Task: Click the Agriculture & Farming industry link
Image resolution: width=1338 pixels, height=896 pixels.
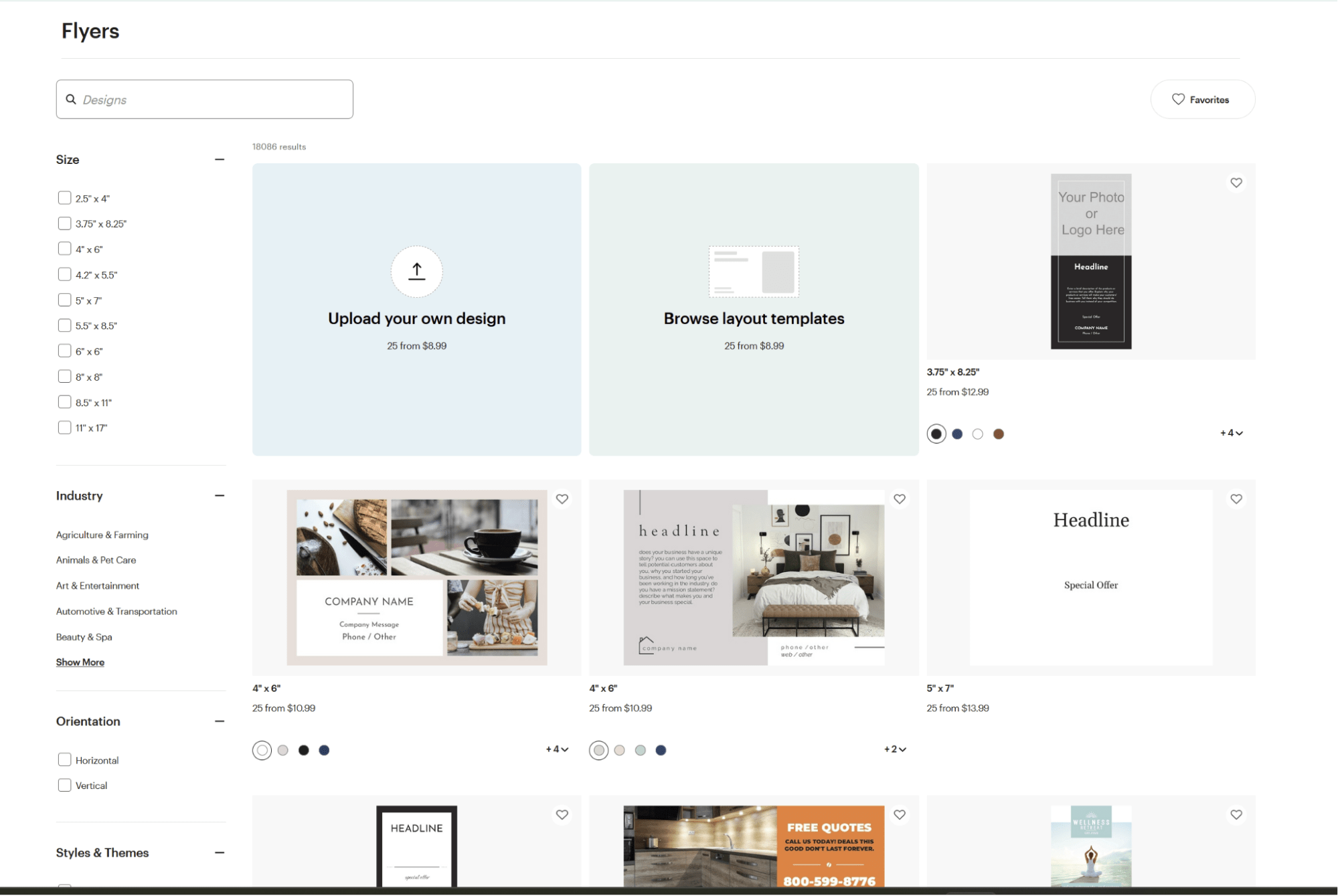Action: (x=102, y=535)
